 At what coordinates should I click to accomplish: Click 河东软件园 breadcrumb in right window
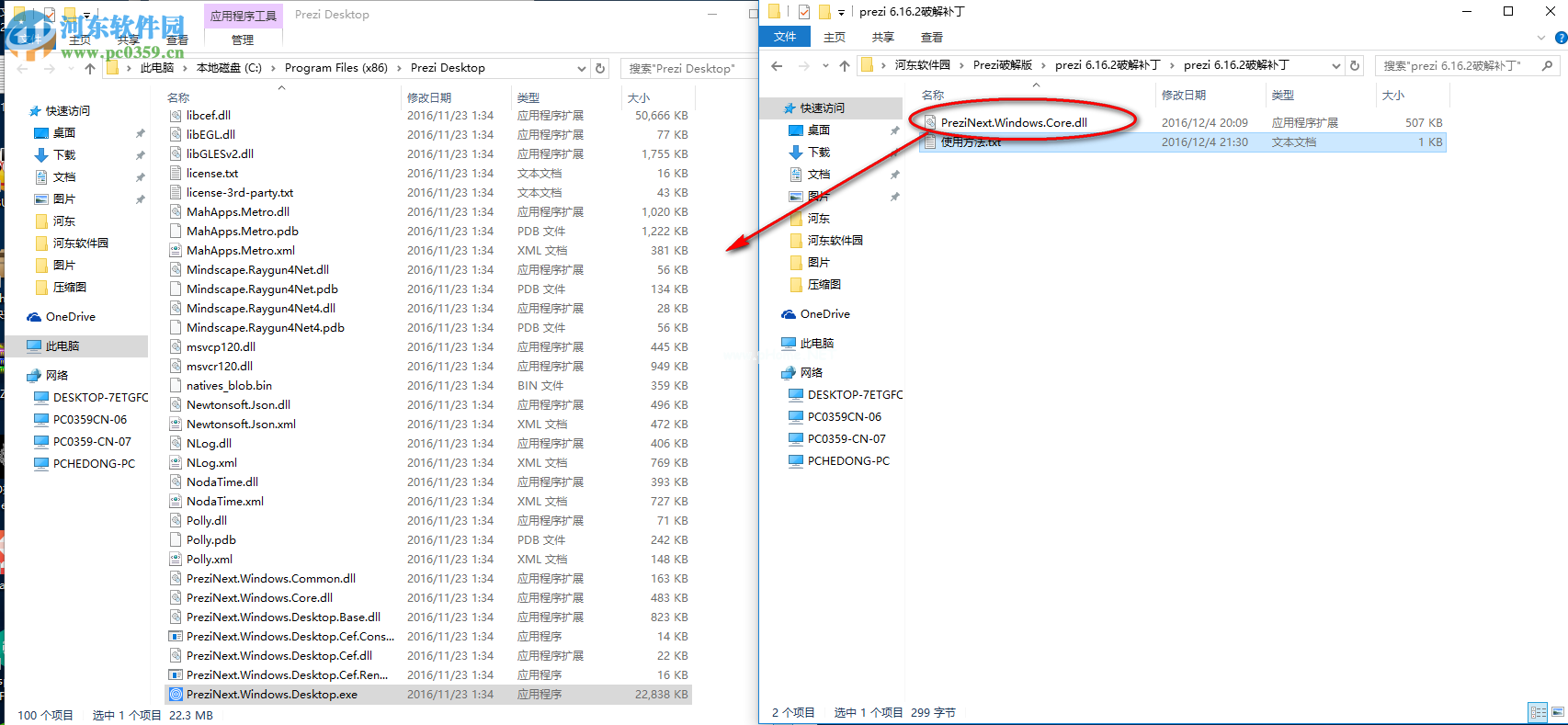922,65
